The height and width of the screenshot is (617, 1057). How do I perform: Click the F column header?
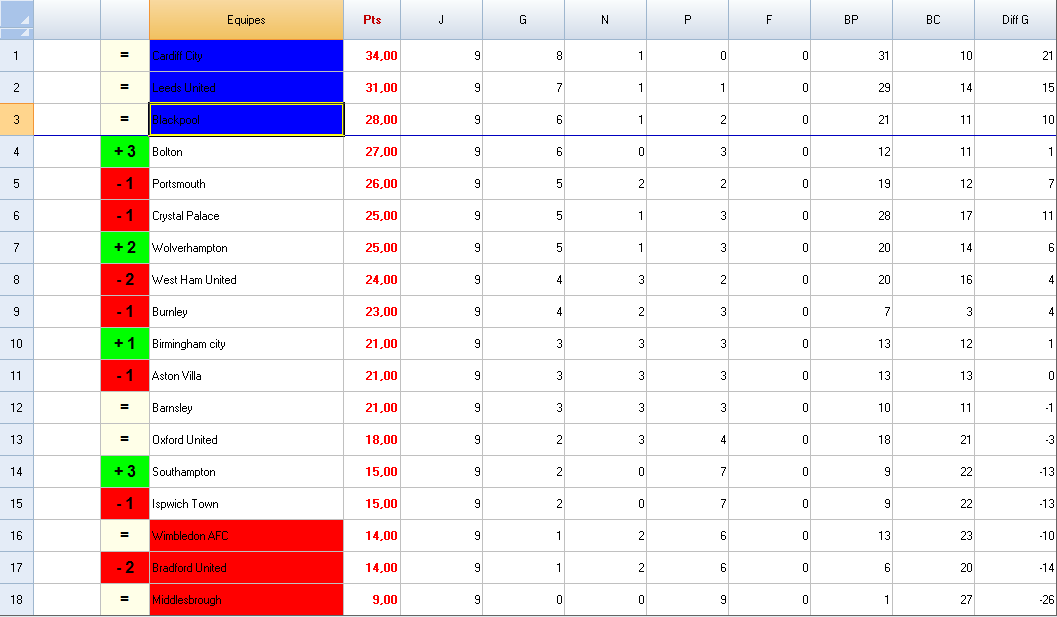pos(769,20)
